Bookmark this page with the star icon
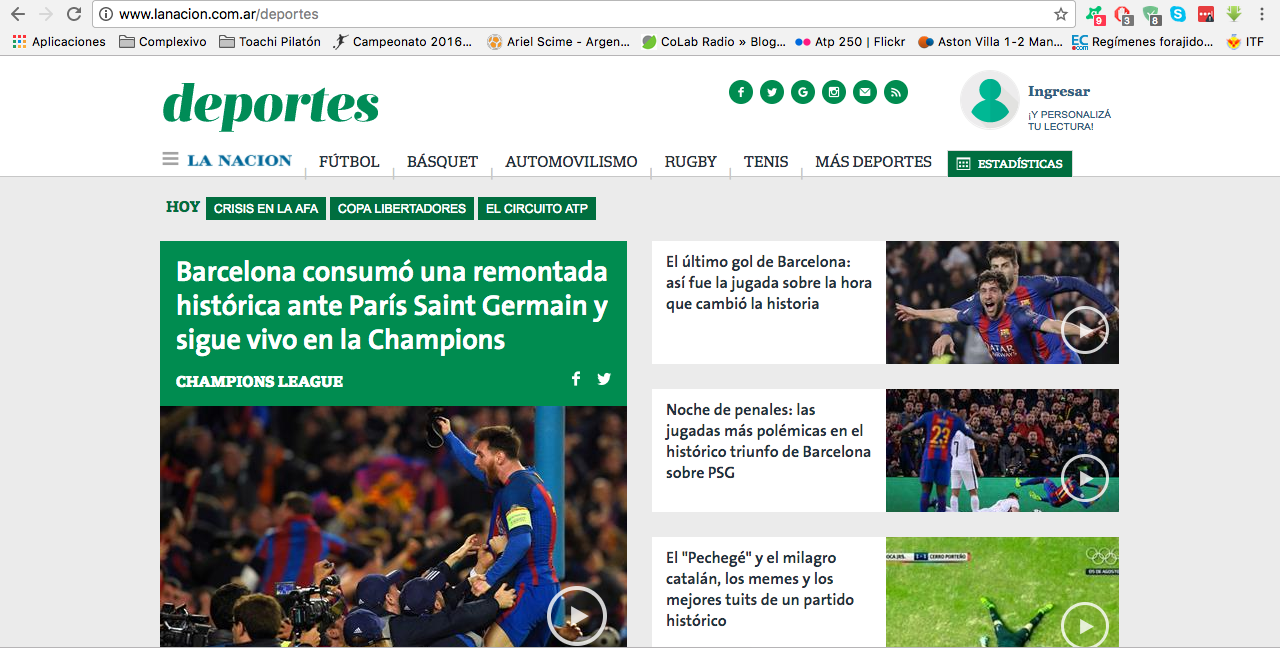 pos(1061,14)
